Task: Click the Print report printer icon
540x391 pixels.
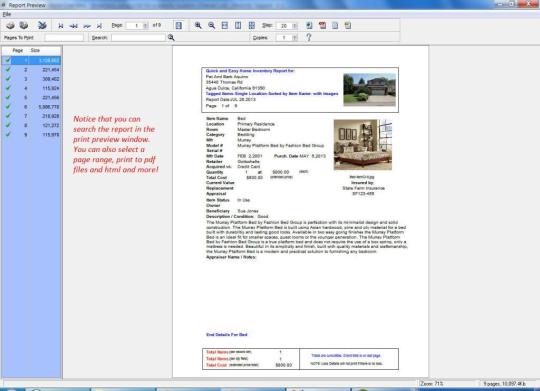Action: 10,25
